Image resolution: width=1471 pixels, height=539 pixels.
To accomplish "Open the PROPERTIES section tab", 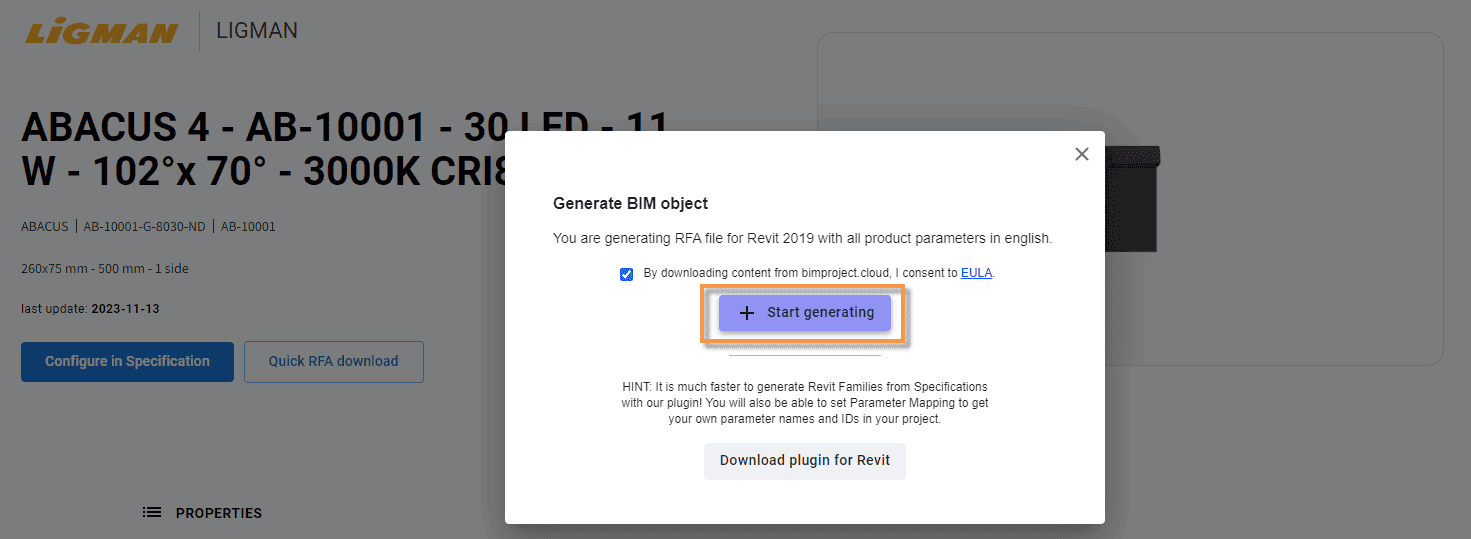I will tap(218, 513).
